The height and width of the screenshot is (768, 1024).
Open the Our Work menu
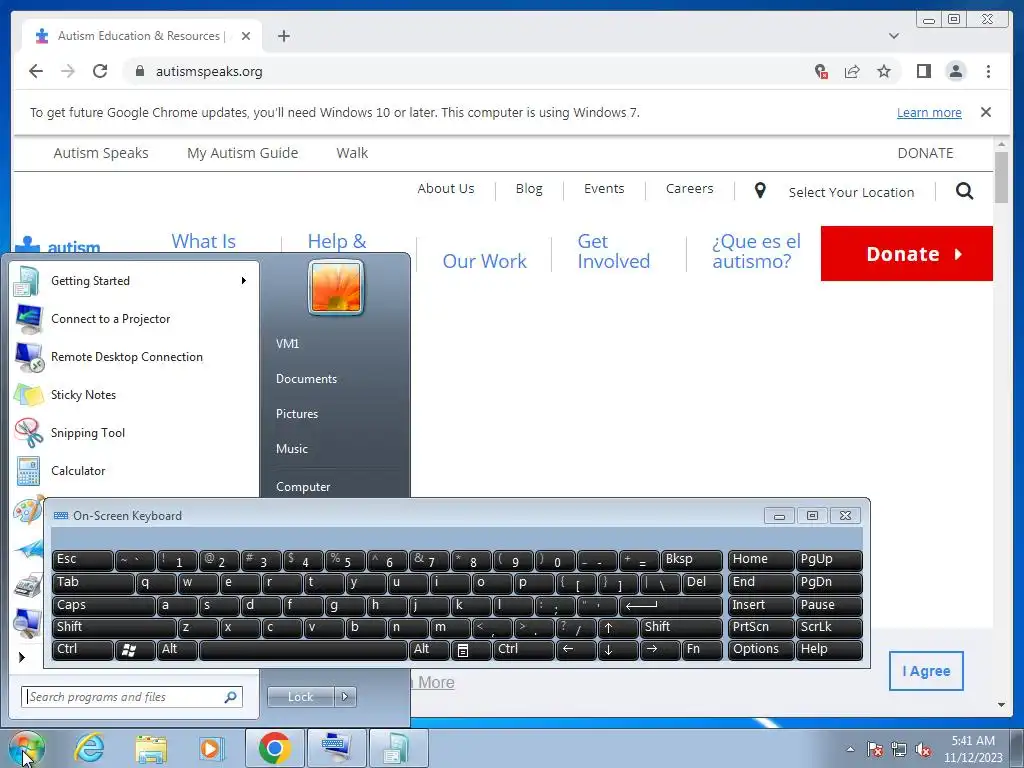coord(485,261)
